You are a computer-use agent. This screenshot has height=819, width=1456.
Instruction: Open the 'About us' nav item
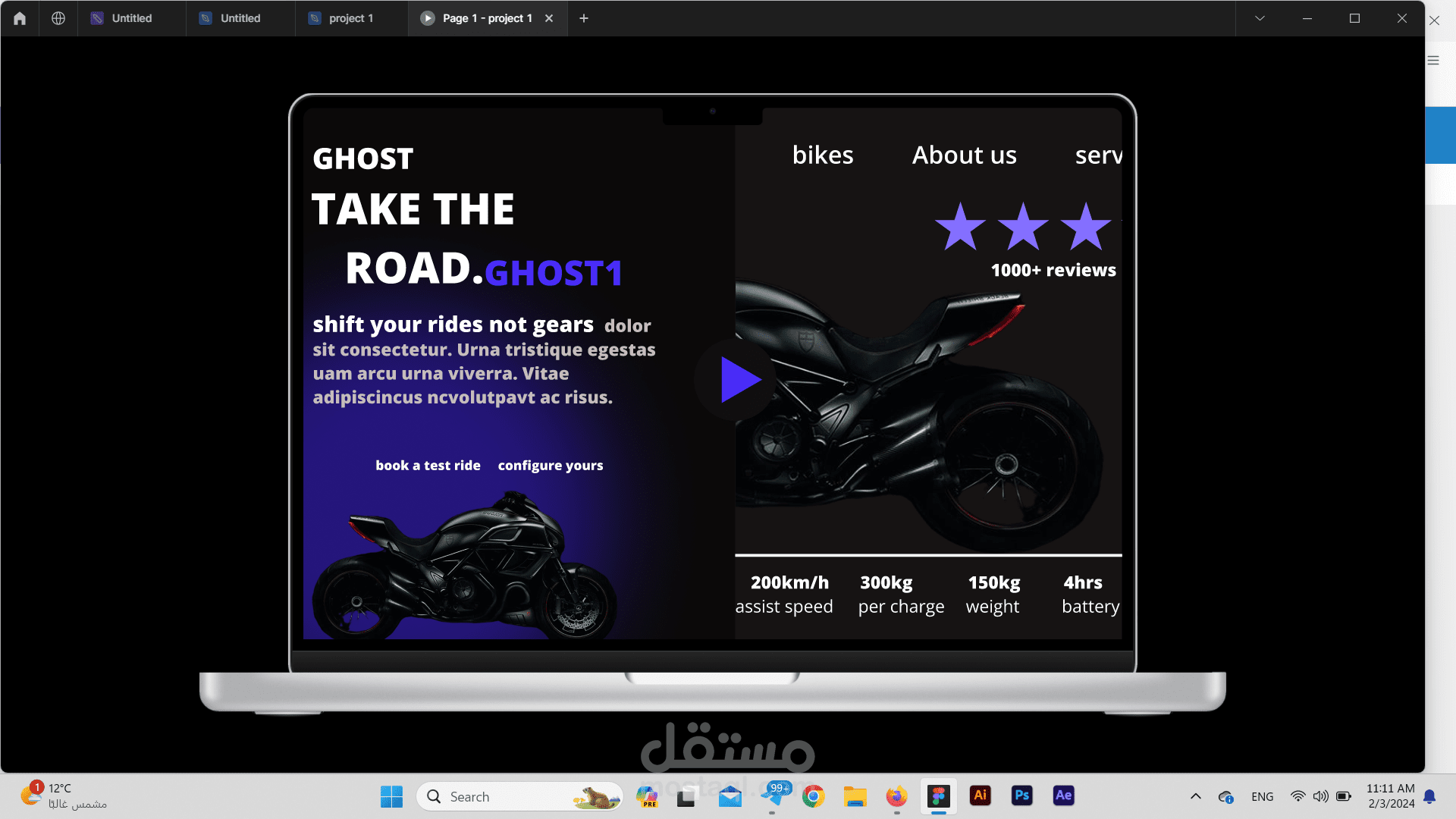pos(964,155)
